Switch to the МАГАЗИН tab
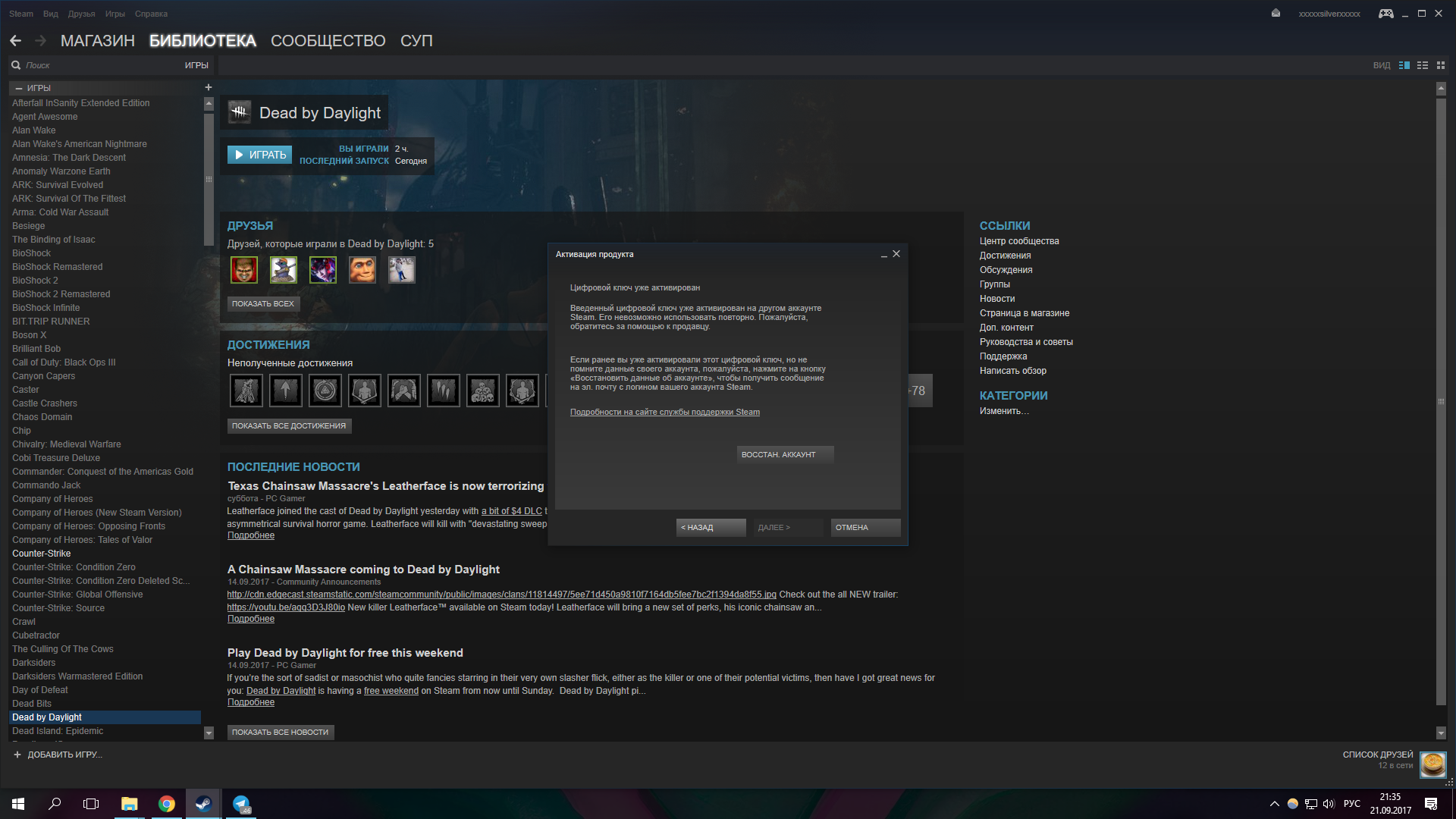 pos(98,41)
